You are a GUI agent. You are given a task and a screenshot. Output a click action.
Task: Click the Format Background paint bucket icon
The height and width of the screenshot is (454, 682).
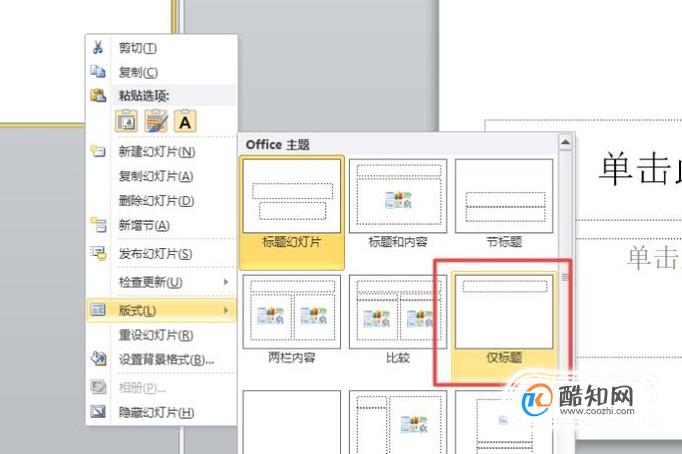point(98,359)
